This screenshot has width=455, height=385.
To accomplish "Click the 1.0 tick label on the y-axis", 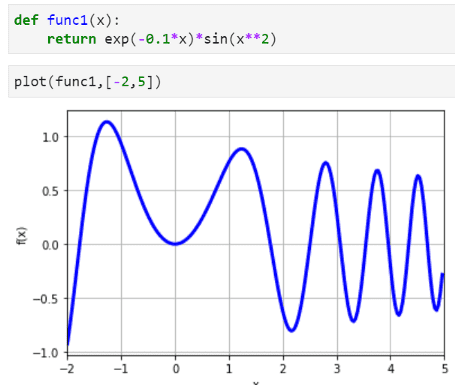I will tap(50, 137).
